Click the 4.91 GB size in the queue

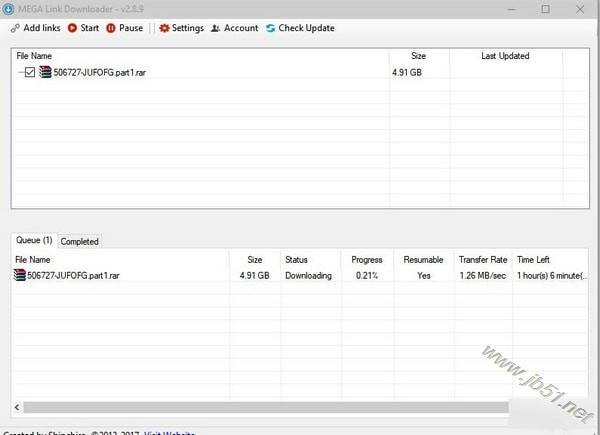click(x=254, y=275)
